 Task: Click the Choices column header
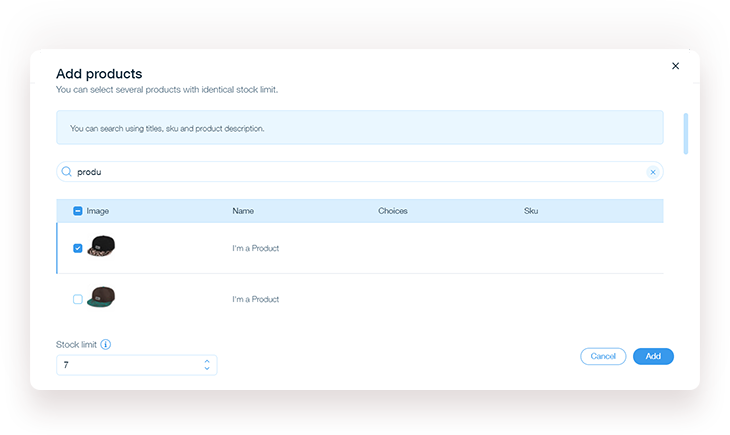[x=392, y=211]
